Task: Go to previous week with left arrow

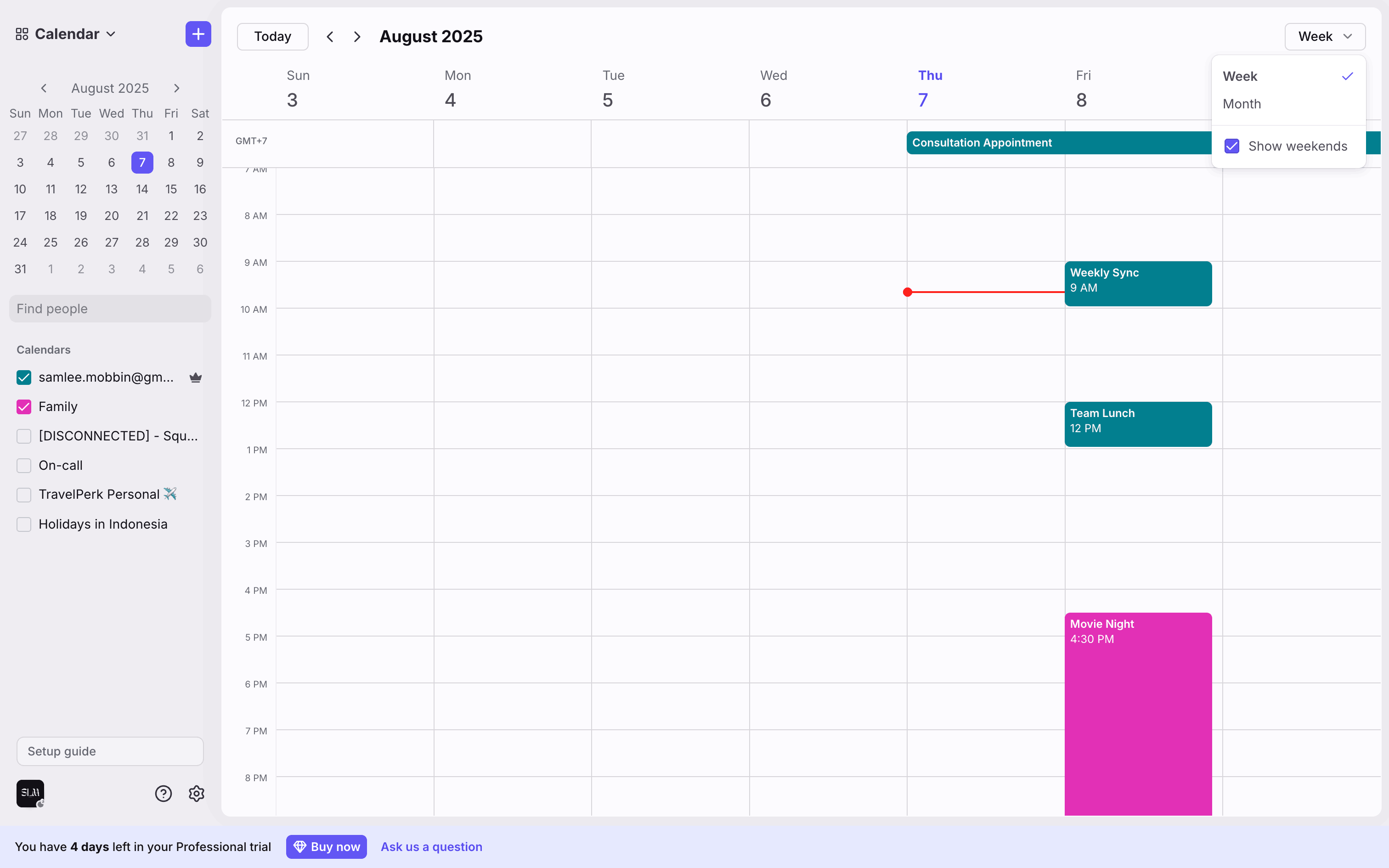Action: [330, 37]
